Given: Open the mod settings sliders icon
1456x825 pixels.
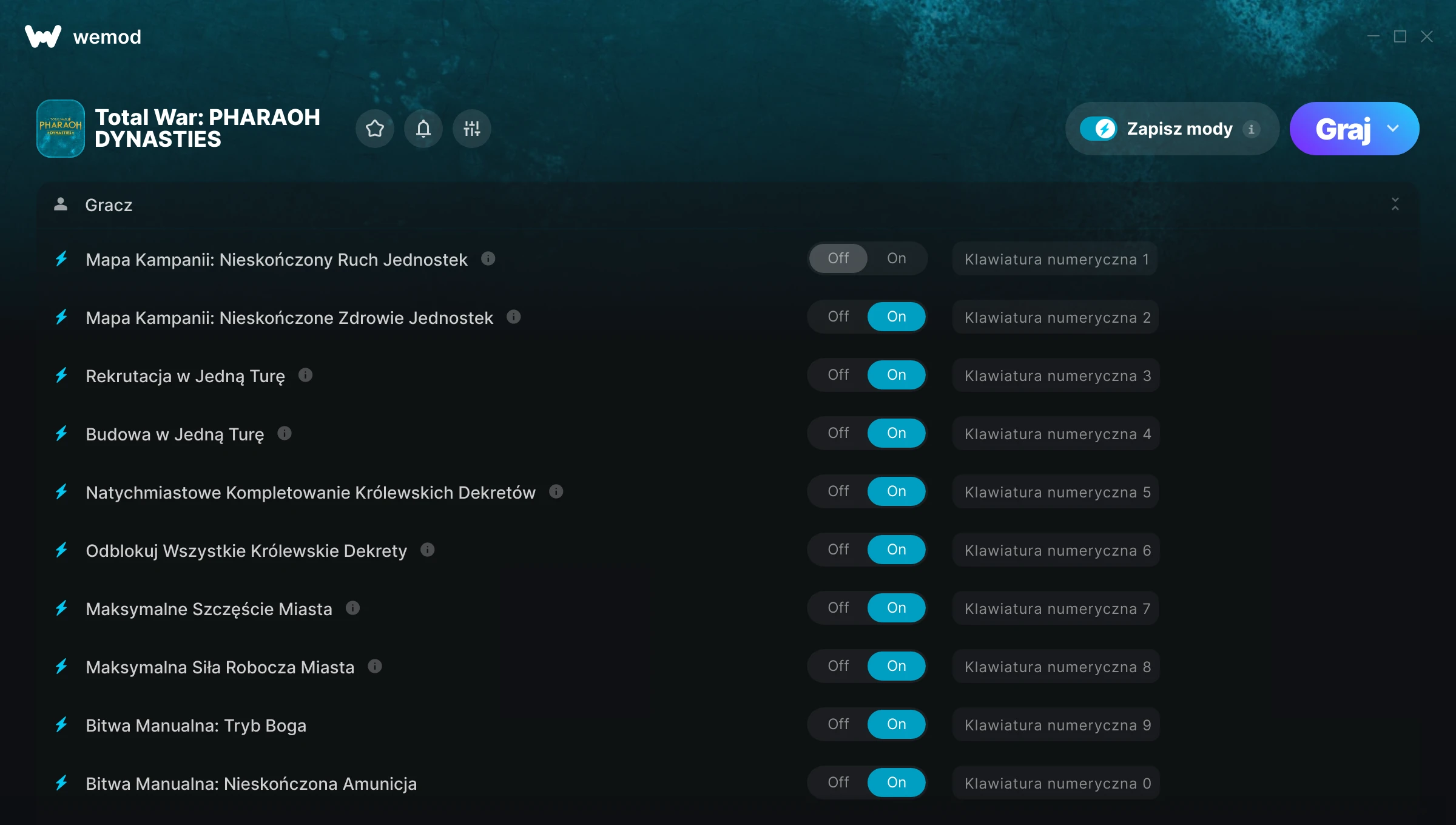Looking at the screenshot, I should [x=472, y=129].
